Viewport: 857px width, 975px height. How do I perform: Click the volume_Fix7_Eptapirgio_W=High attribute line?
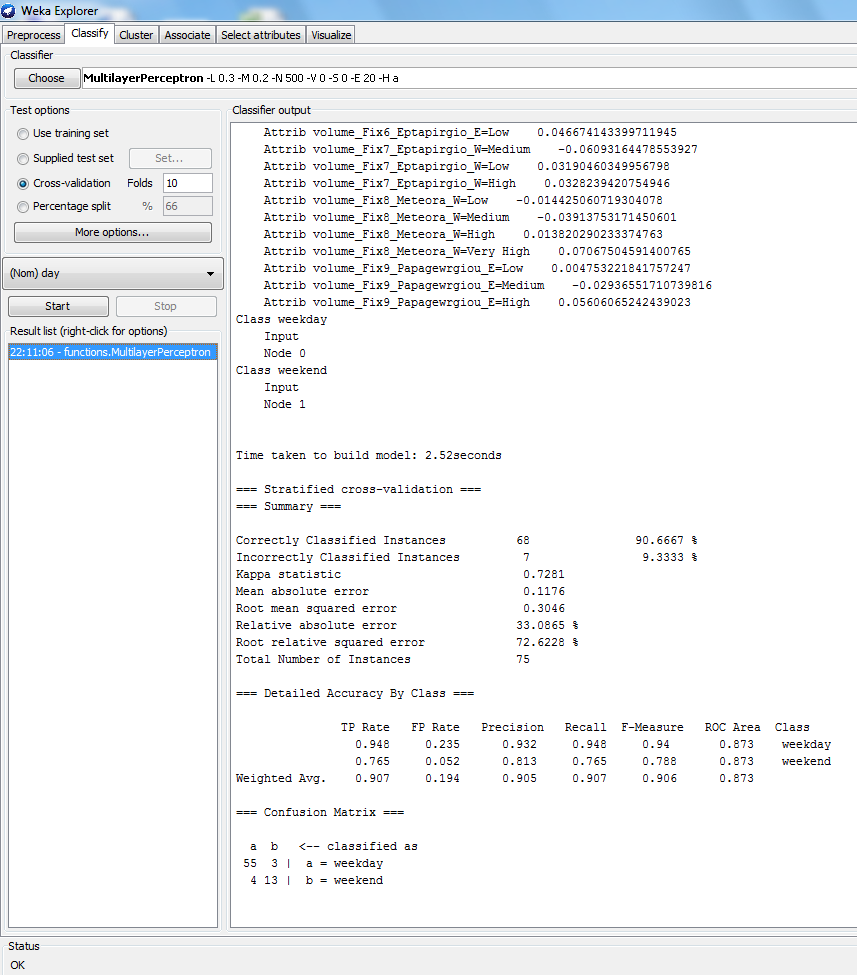466,183
